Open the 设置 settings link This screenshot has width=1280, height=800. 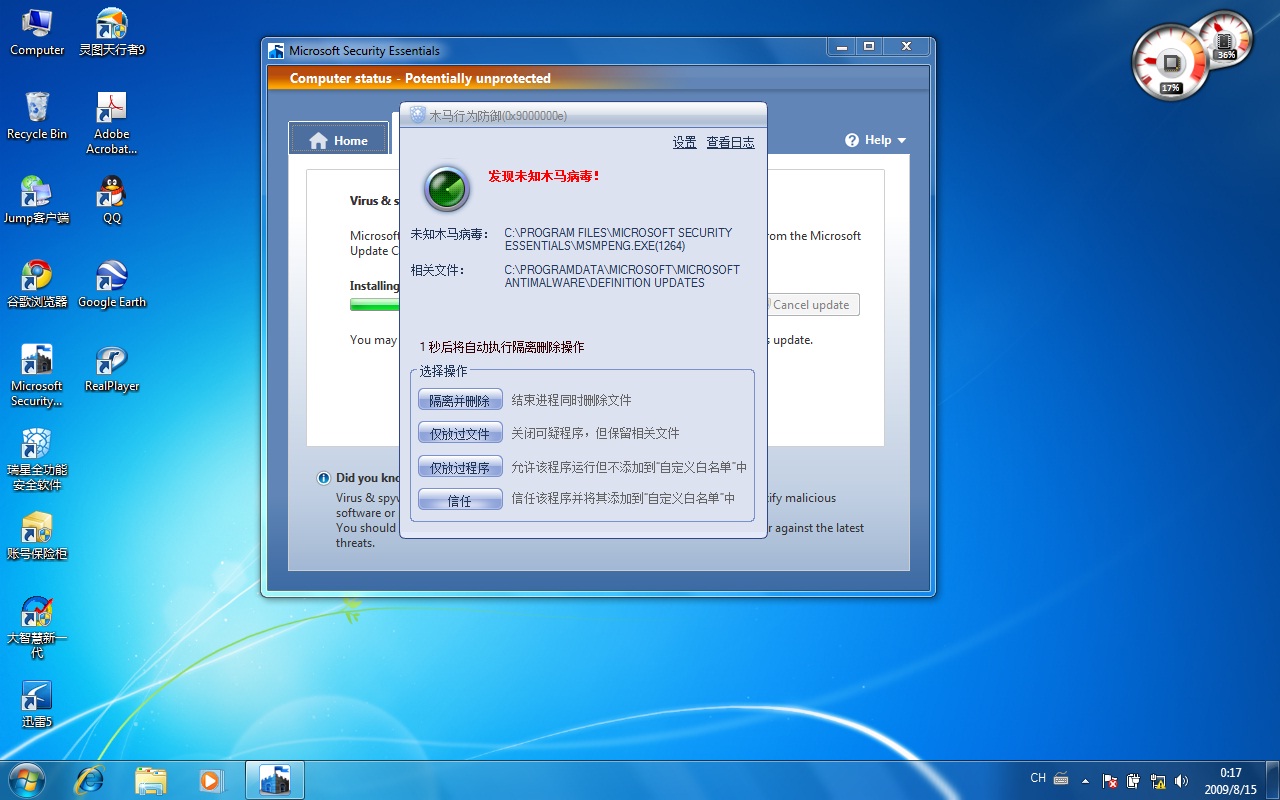[685, 143]
